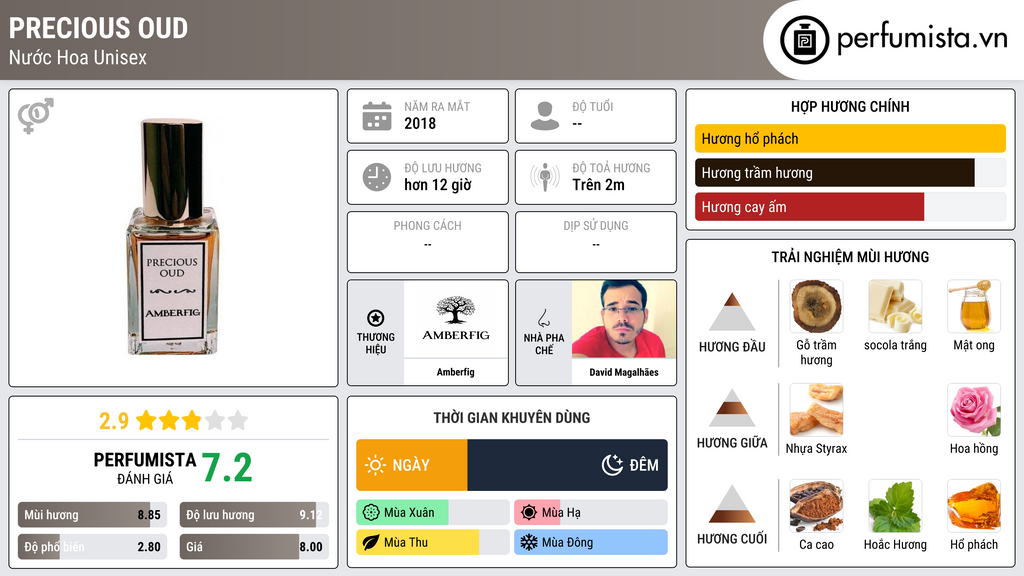Click the Độ lưu hương 9.12 score bar
The height and width of the screenshot is (576, 1024).
[x=254, y=515]
